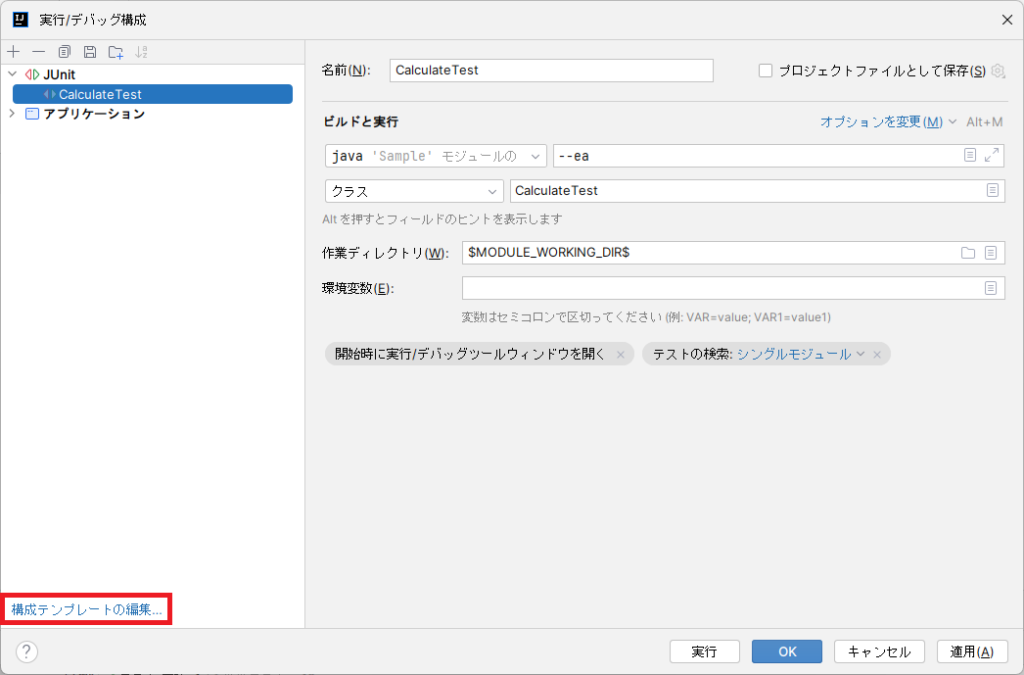Copy the selected configuration

(64, 52)
